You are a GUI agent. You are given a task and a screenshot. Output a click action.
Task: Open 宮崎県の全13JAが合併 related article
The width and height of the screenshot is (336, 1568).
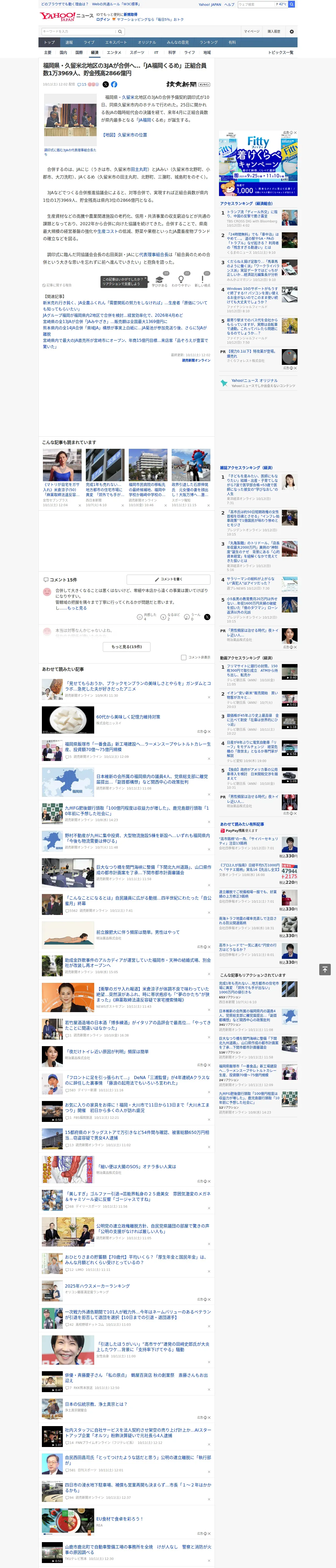click(105, 321)
